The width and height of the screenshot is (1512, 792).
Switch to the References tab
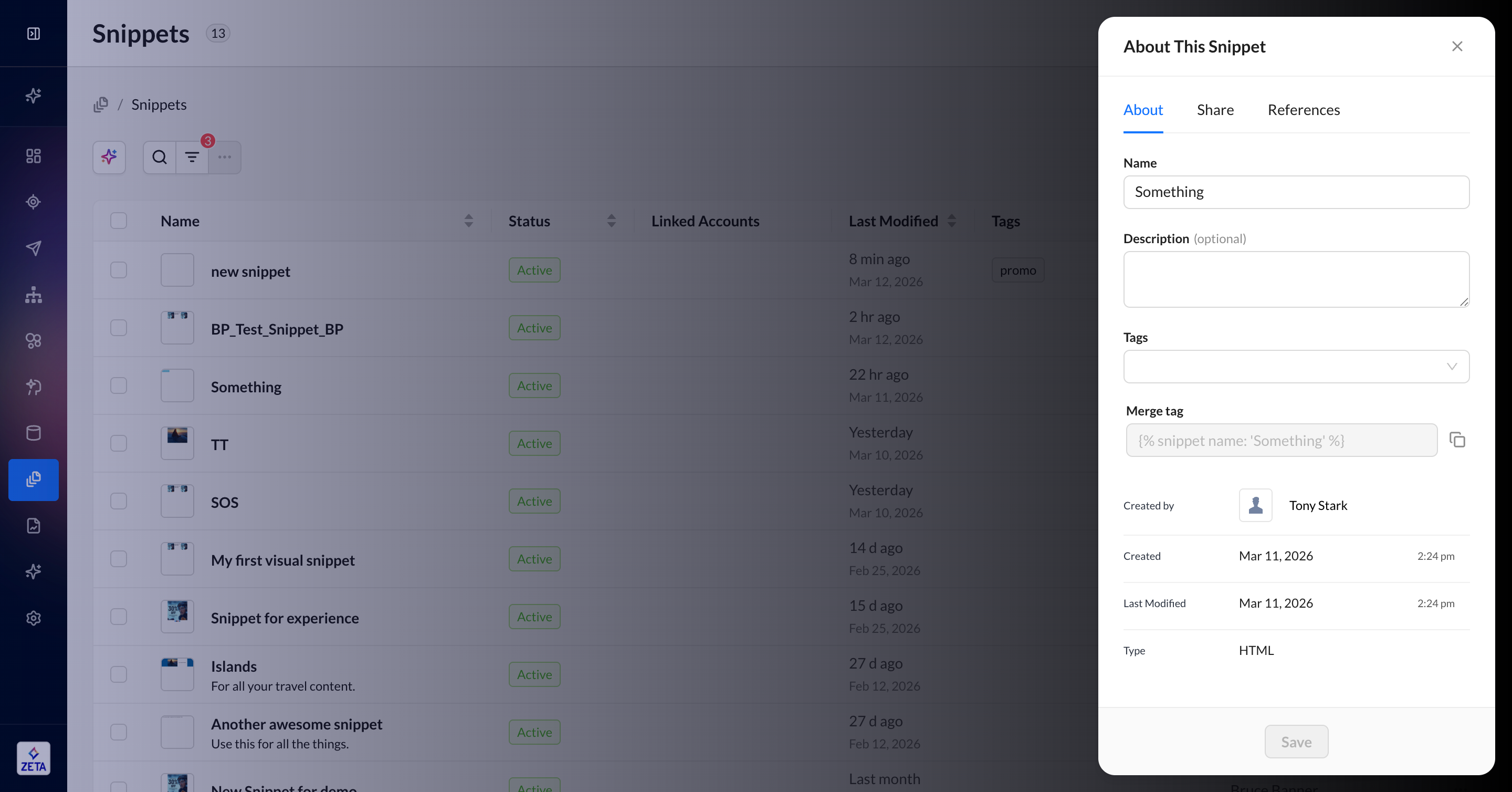(1303, 110)
